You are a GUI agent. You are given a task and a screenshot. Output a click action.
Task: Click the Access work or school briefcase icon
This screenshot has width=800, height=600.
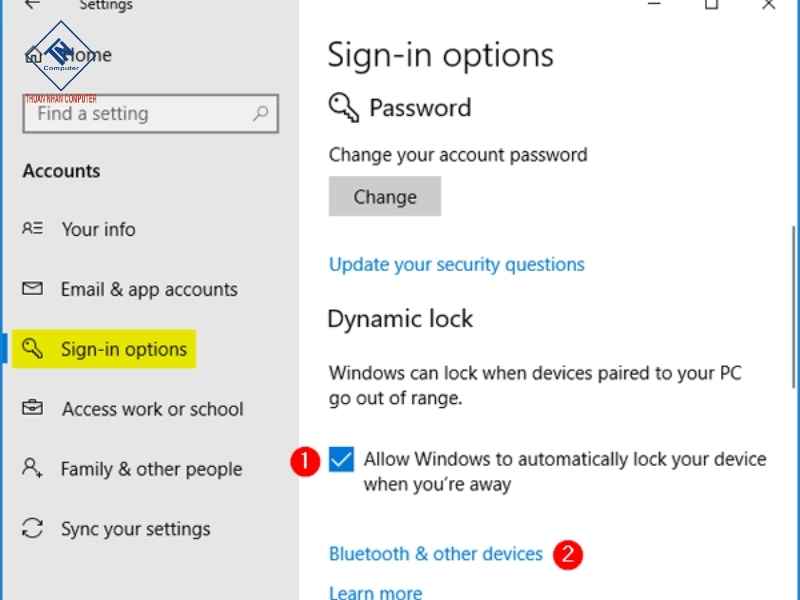click(x=32, y=409)
